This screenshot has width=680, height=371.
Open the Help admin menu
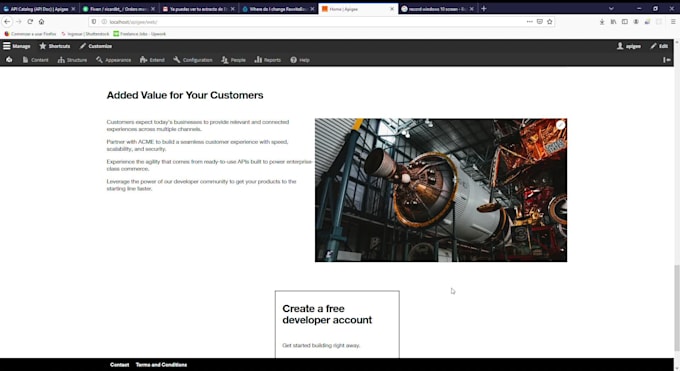pyautogui.click(x=300, y=60)
